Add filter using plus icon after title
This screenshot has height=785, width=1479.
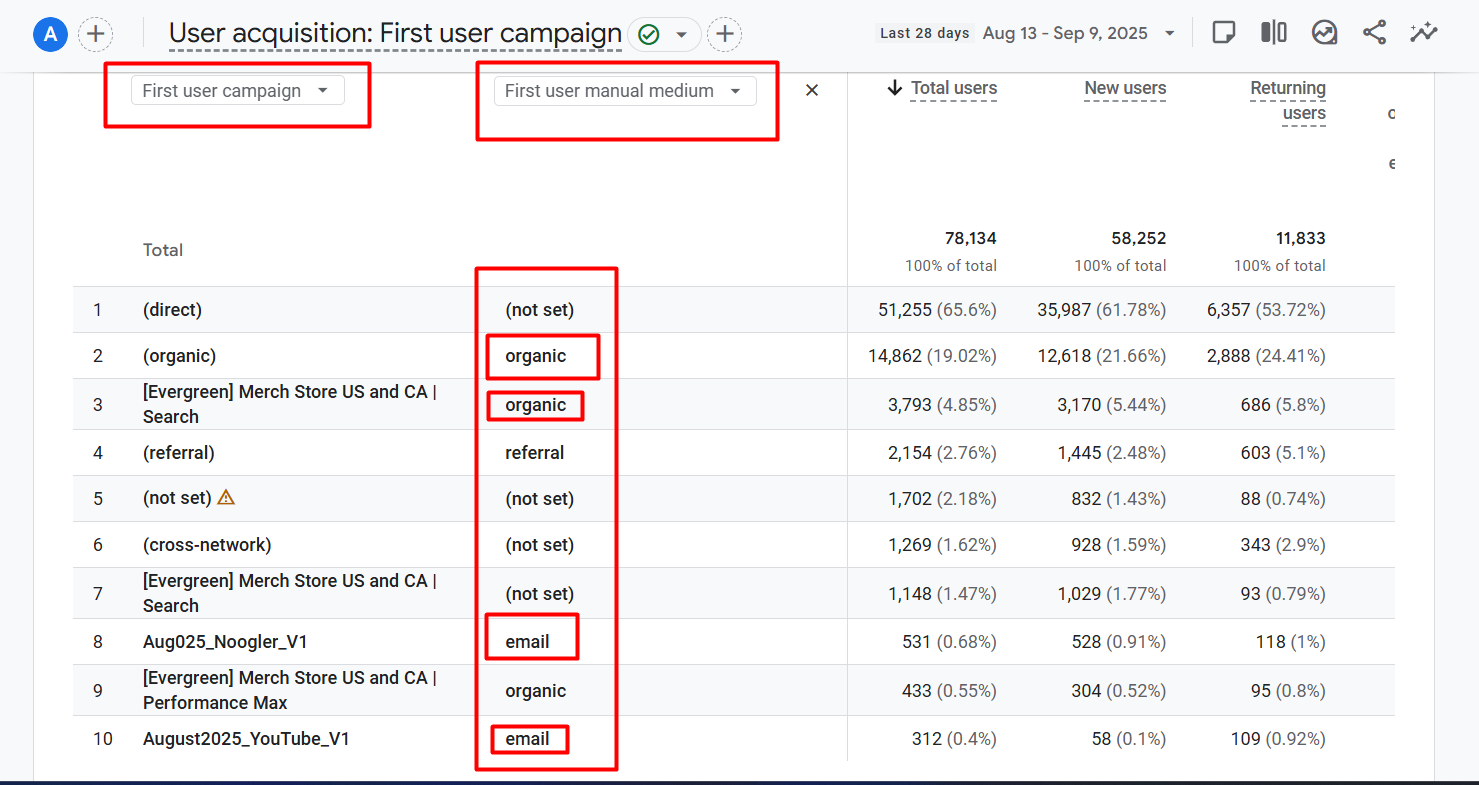[725, 35]
